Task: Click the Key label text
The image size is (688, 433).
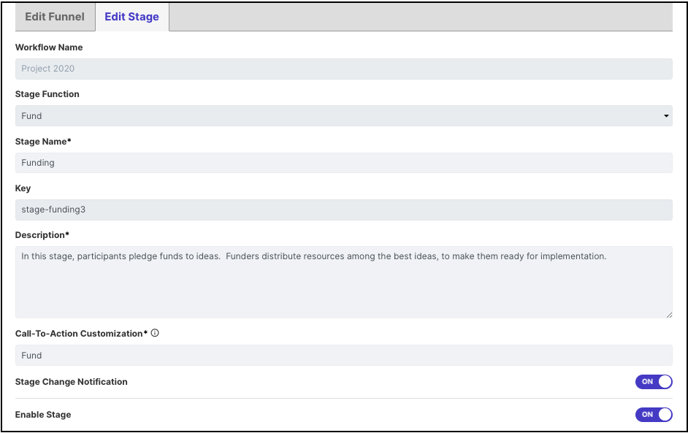Action: tap(23, 188)
